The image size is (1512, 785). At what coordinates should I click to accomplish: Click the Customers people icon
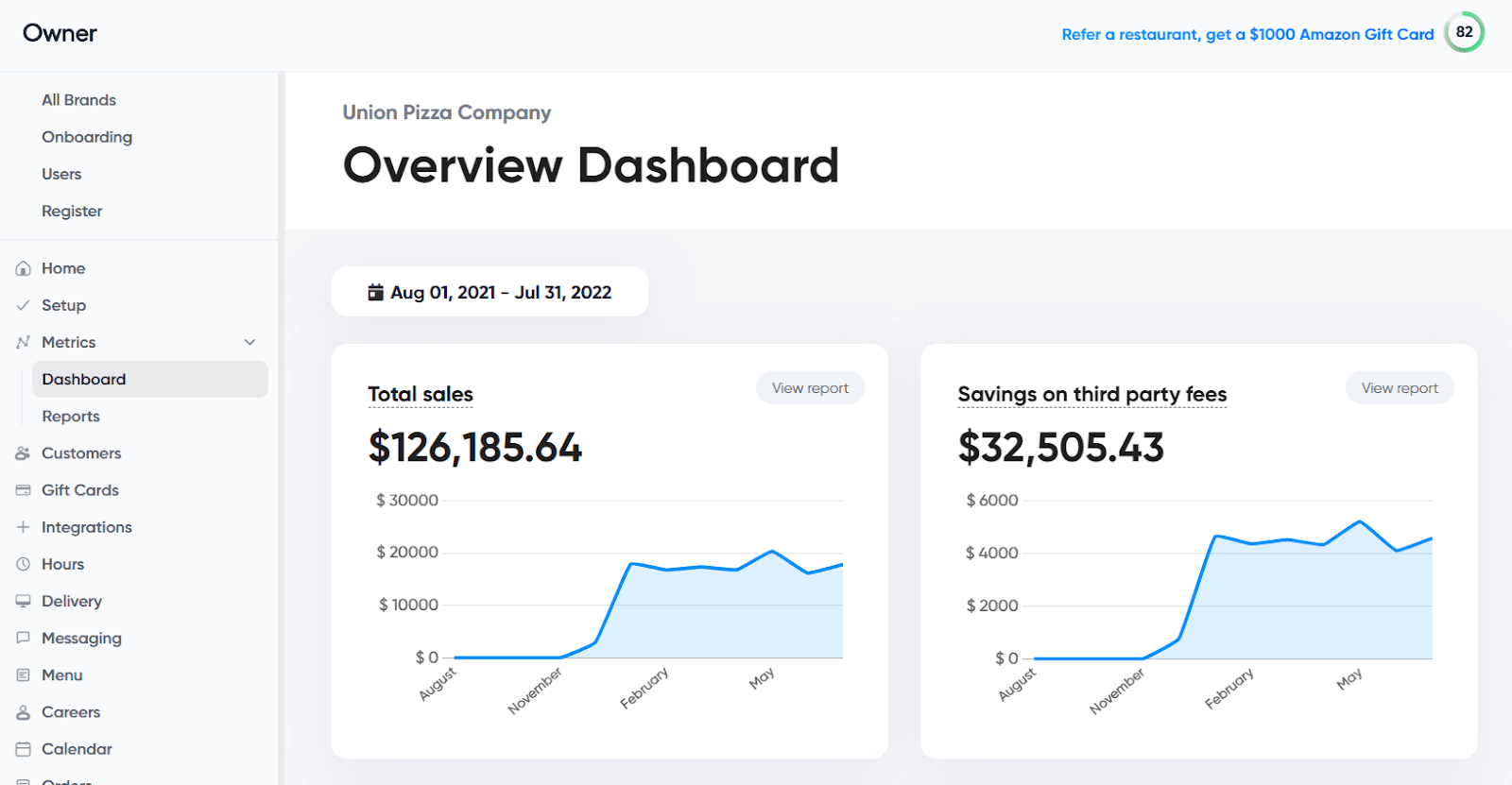point(24,453)
